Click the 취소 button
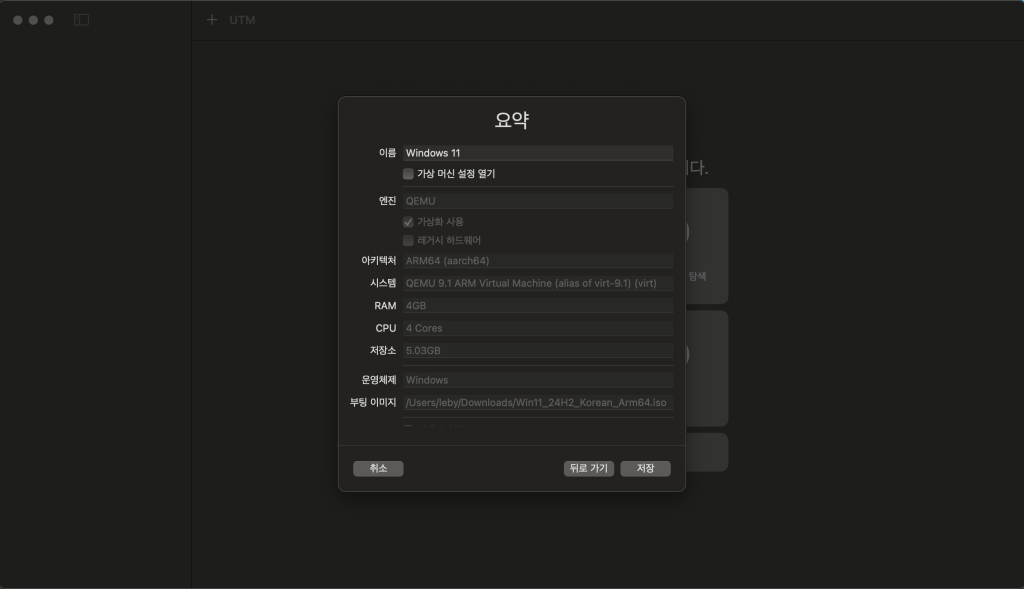Screen dimensions: 1024x589 [378, 468]
